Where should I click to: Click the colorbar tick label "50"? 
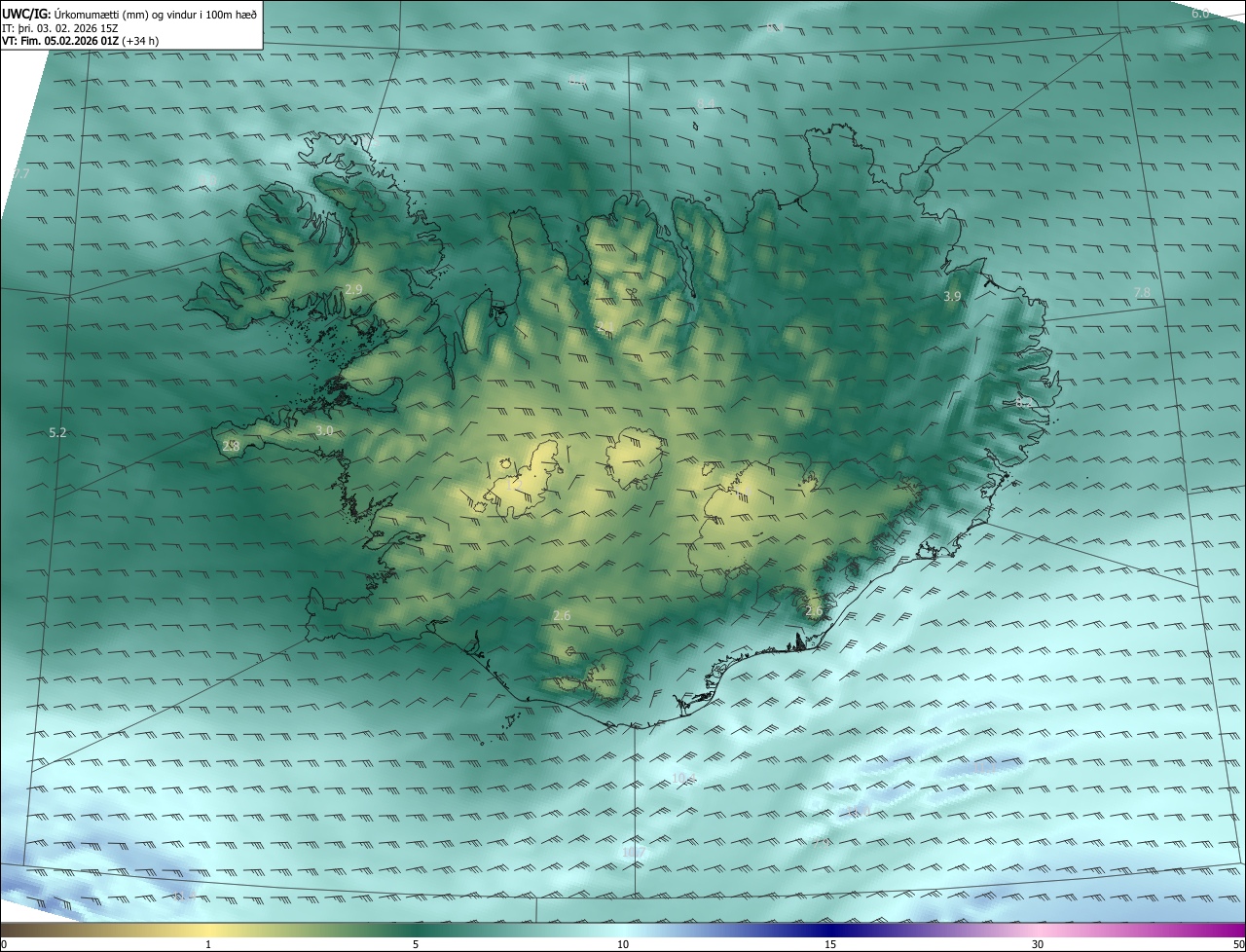pyautogui.click(x=1238, y=944)
